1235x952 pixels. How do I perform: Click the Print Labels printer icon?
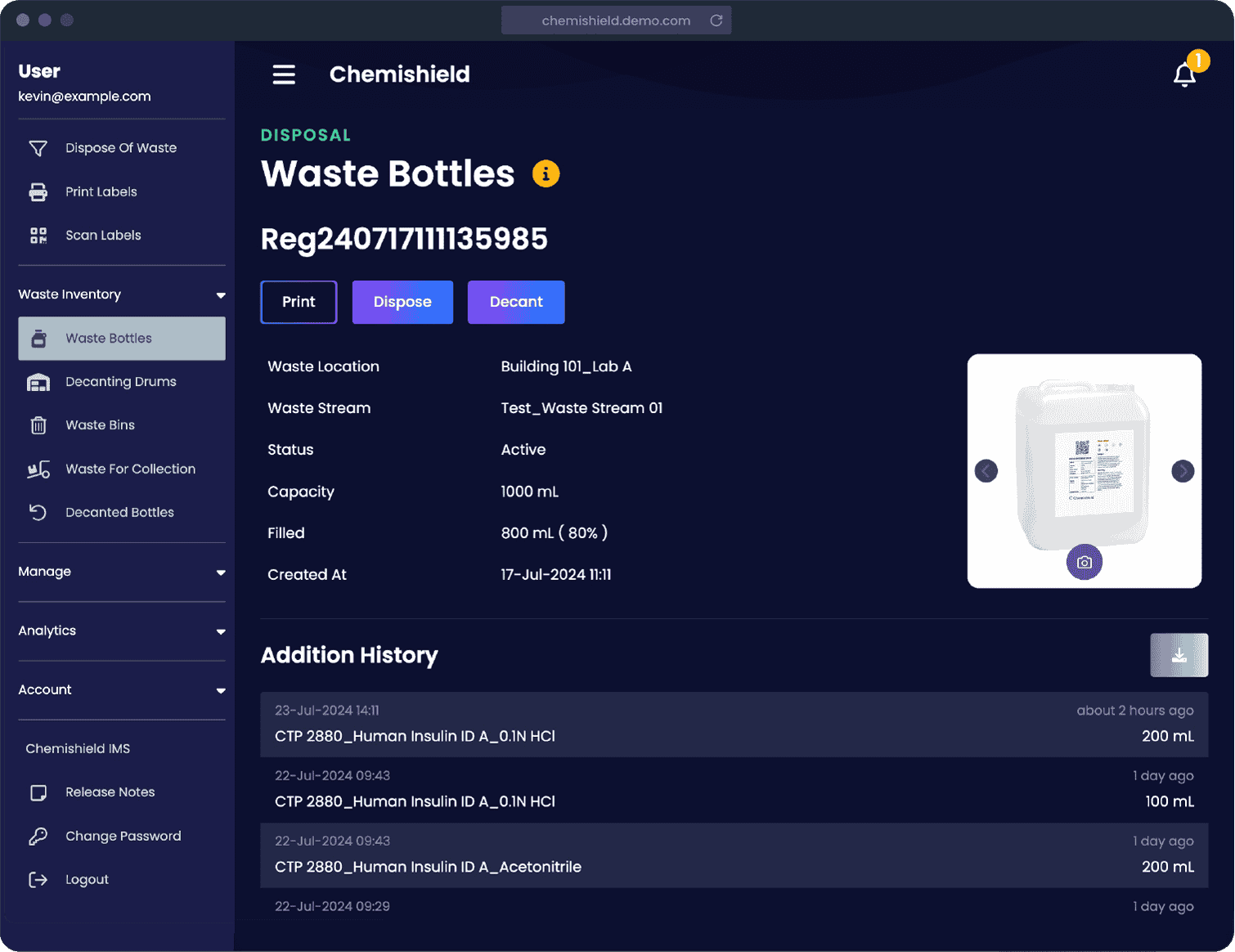tap(38, 192)
